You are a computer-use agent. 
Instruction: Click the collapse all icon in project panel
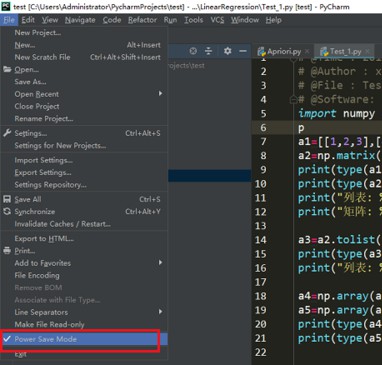click(208, 51)
